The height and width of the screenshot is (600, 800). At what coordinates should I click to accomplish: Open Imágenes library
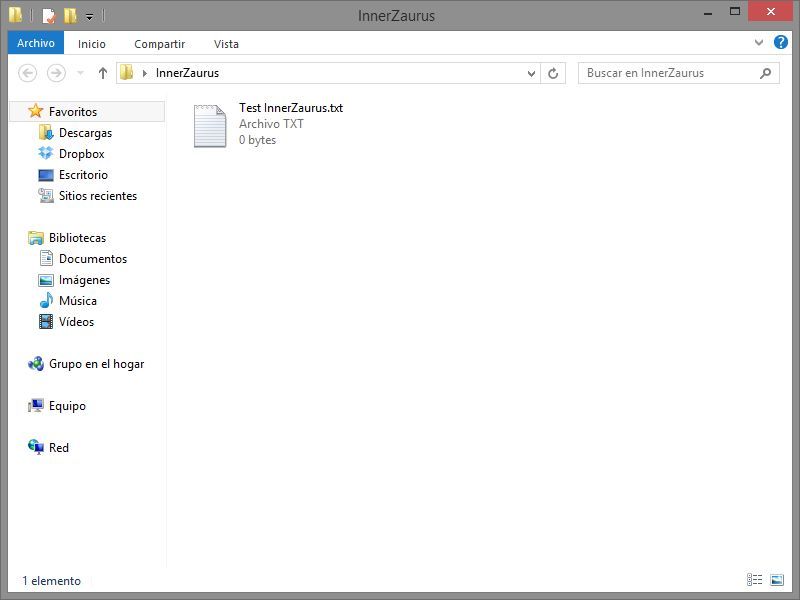pyautogui.click(x=84, y=280)
